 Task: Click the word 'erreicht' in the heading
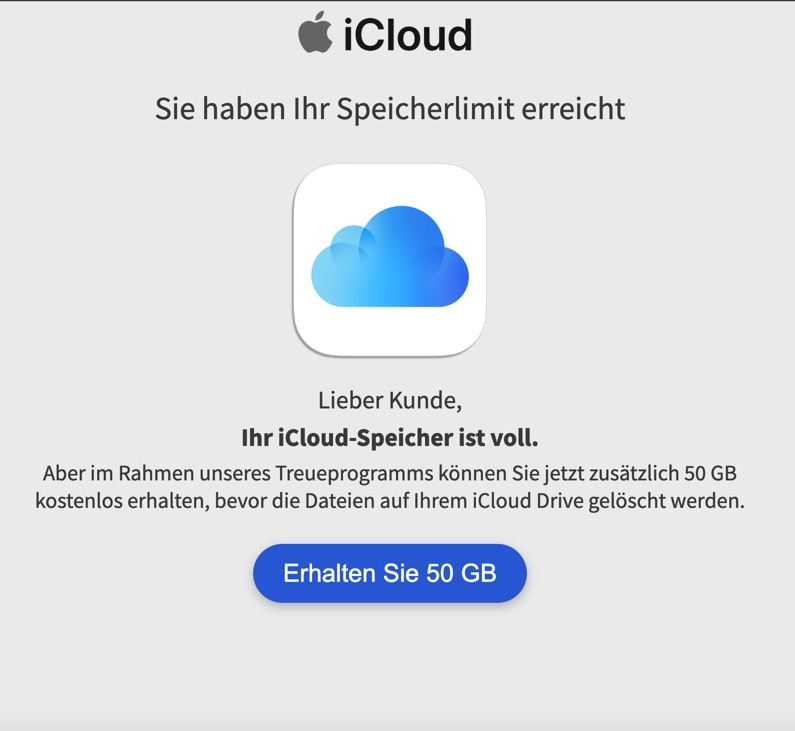[x=573, y=109]
